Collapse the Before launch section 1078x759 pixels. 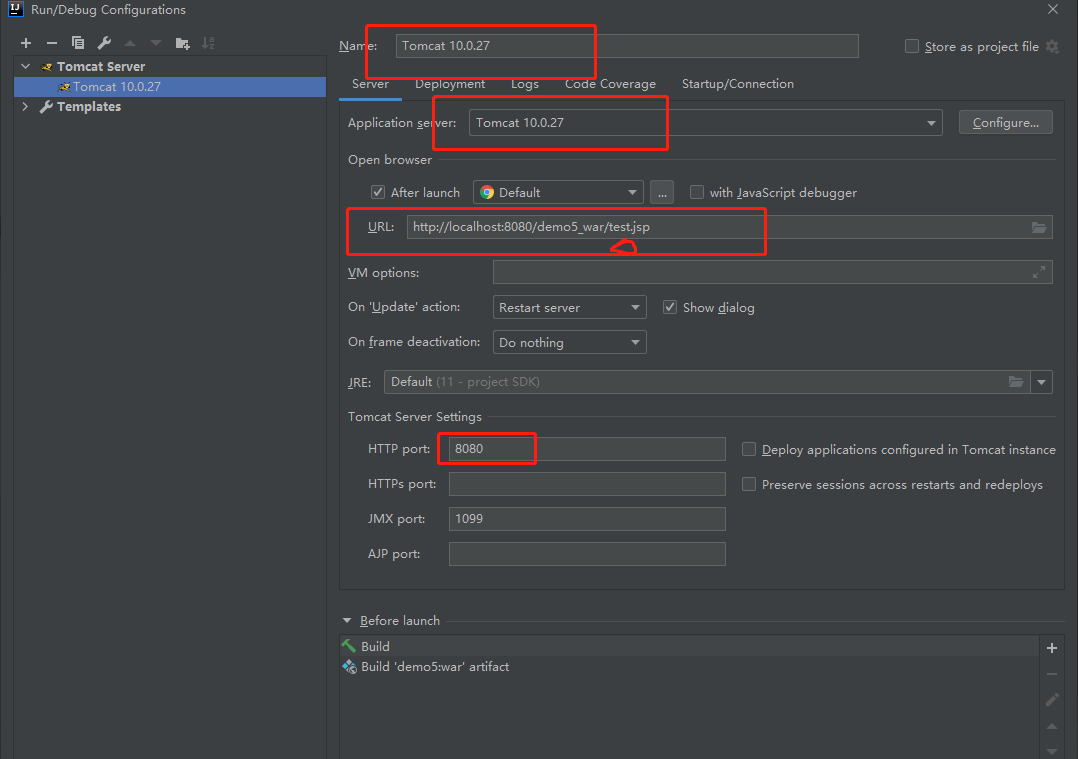(x=347, y=620)
